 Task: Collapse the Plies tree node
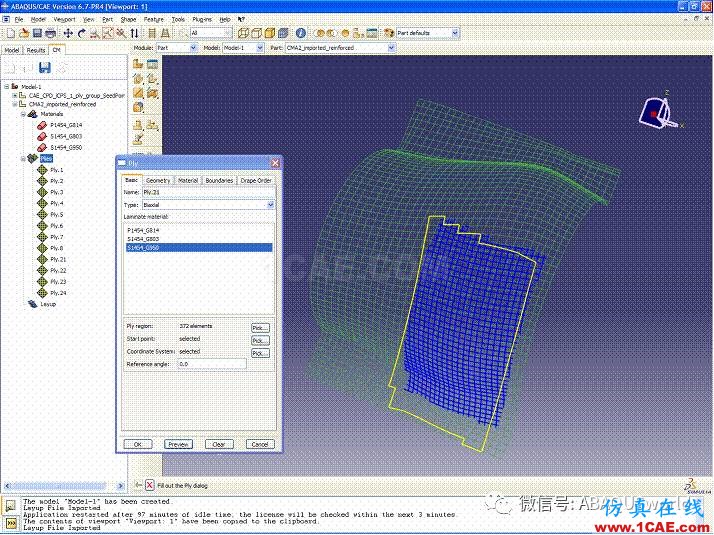pos(23,158)
